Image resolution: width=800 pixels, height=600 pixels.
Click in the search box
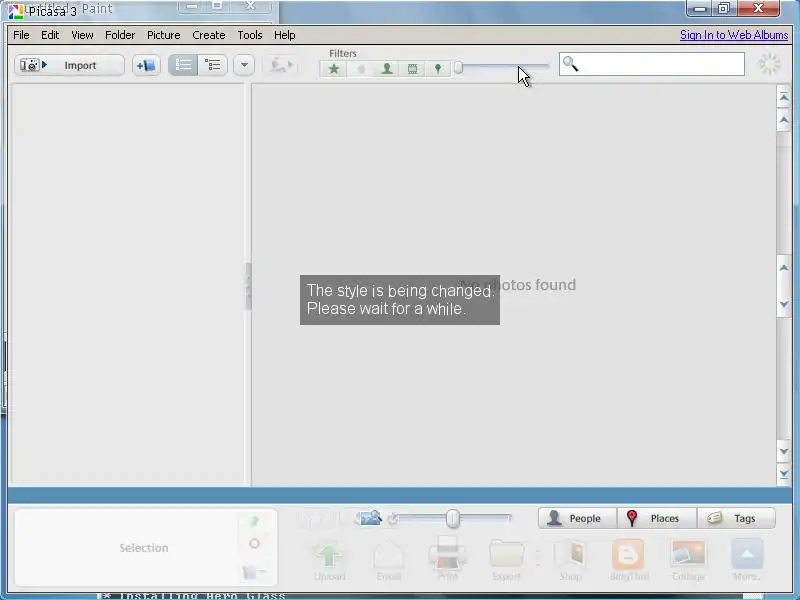coord(652,64)
